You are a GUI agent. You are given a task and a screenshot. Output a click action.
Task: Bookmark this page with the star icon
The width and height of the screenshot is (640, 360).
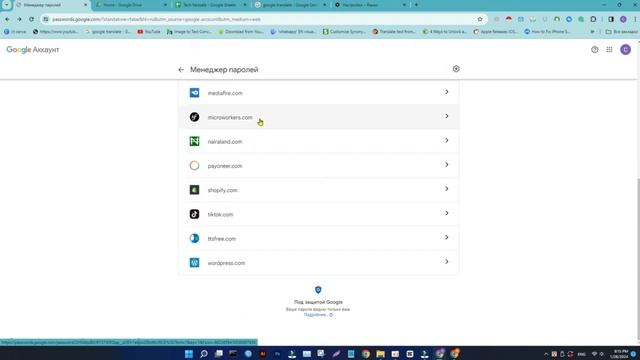[480, 19]
